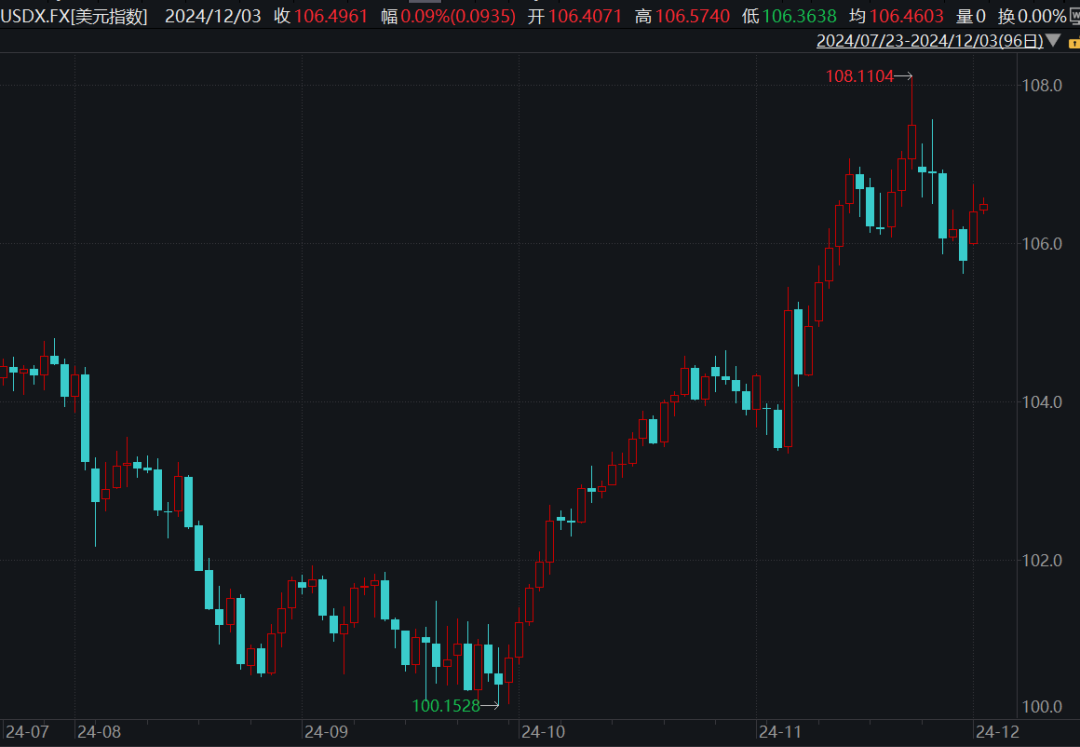Click the average value 106.4603
The image size is (1080, 747).
coord(906,16)
